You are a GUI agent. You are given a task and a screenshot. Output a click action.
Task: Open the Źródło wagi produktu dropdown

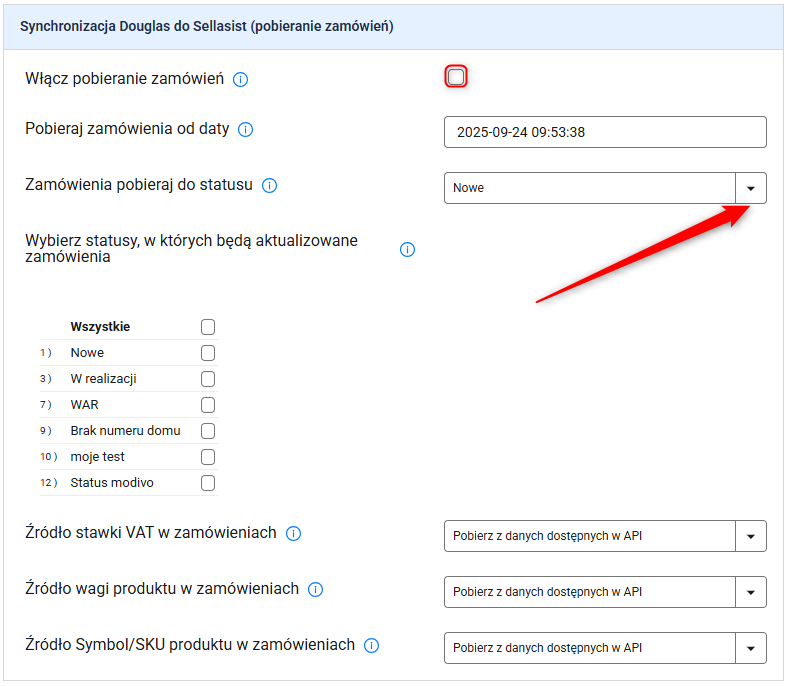point(751,592)
